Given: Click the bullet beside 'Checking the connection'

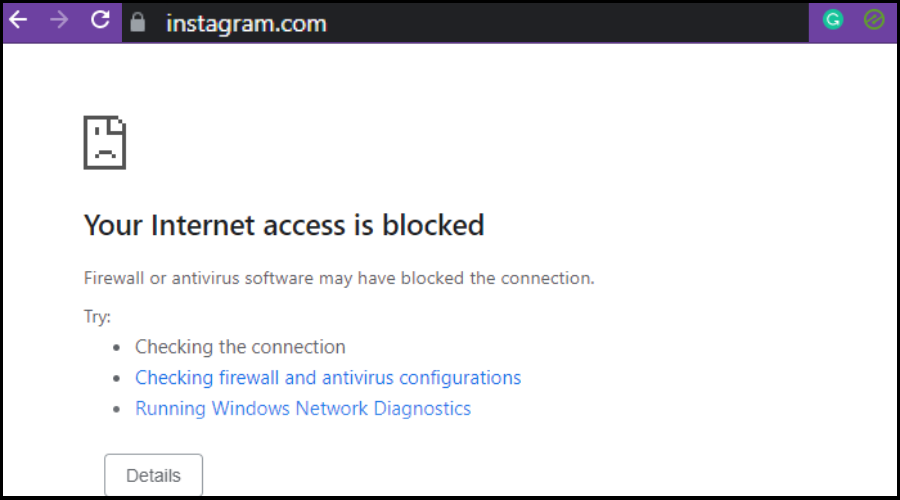Looking at the screenshot, I should click(117, 347).
